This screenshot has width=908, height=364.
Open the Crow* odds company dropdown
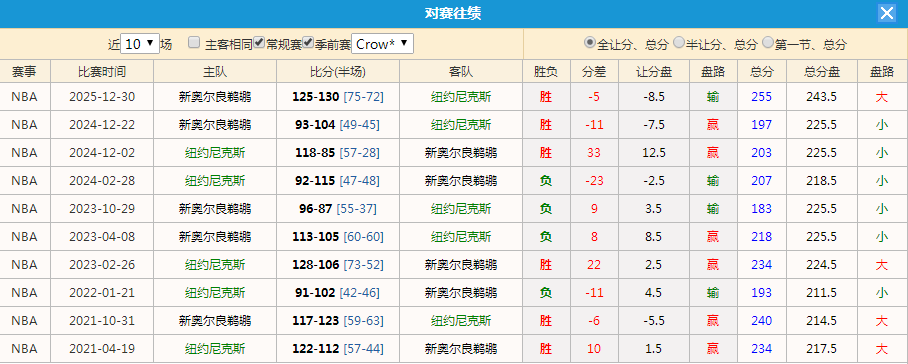coord(383,43)
